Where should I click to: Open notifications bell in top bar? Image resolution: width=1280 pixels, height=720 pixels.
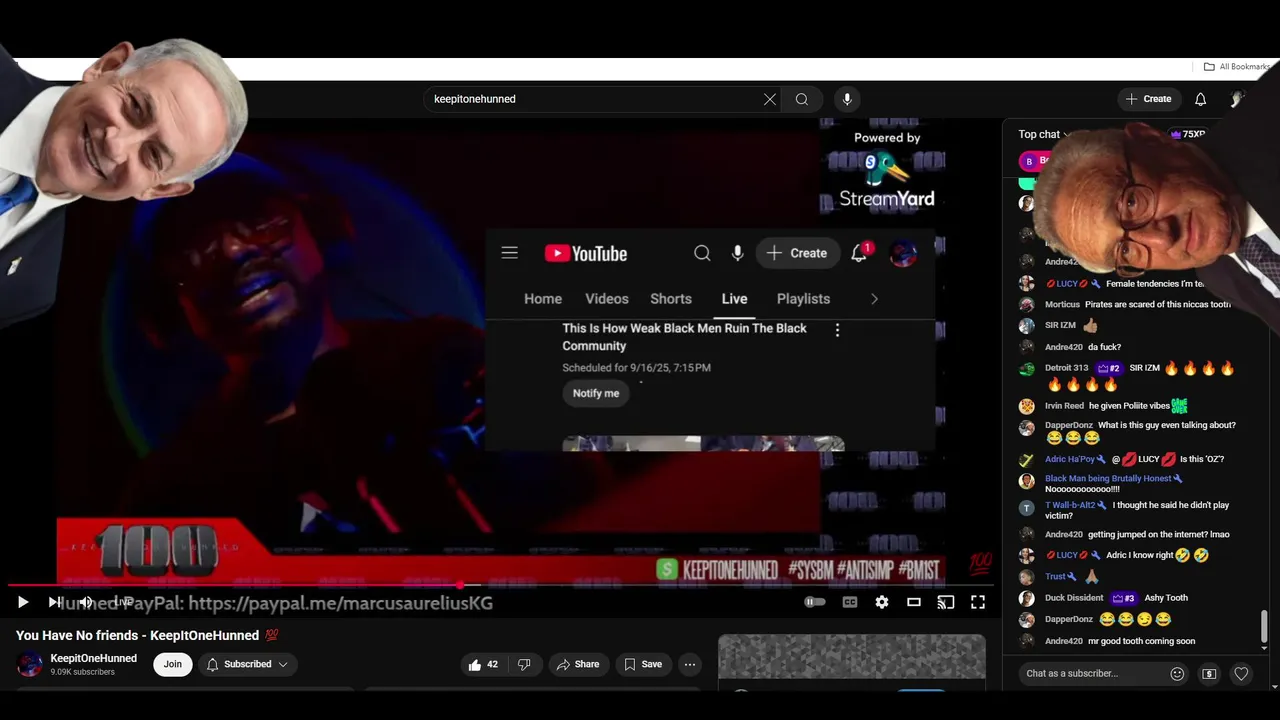[1200, 99]
